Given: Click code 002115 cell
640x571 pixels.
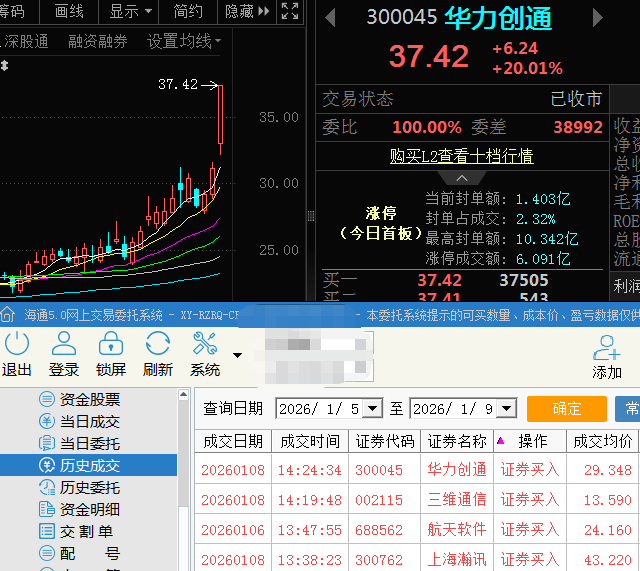Looking at the screenshot, I should [x=379, y=500].
